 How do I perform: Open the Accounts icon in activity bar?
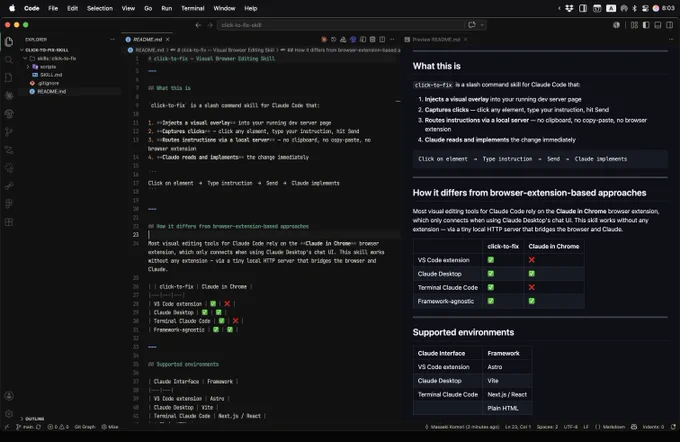click(9, 396)
